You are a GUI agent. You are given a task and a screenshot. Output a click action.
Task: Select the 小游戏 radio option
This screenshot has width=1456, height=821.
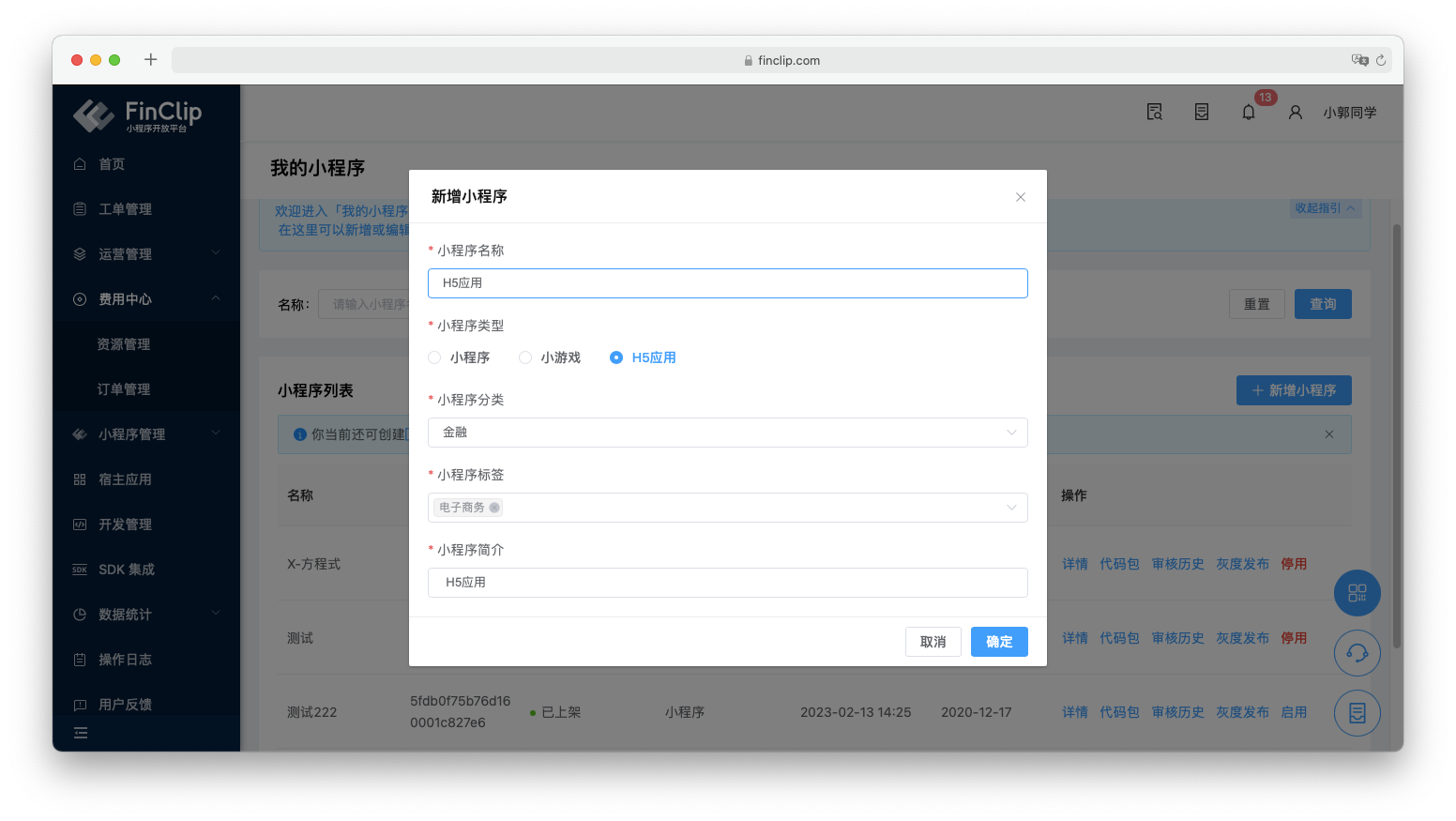525,357
